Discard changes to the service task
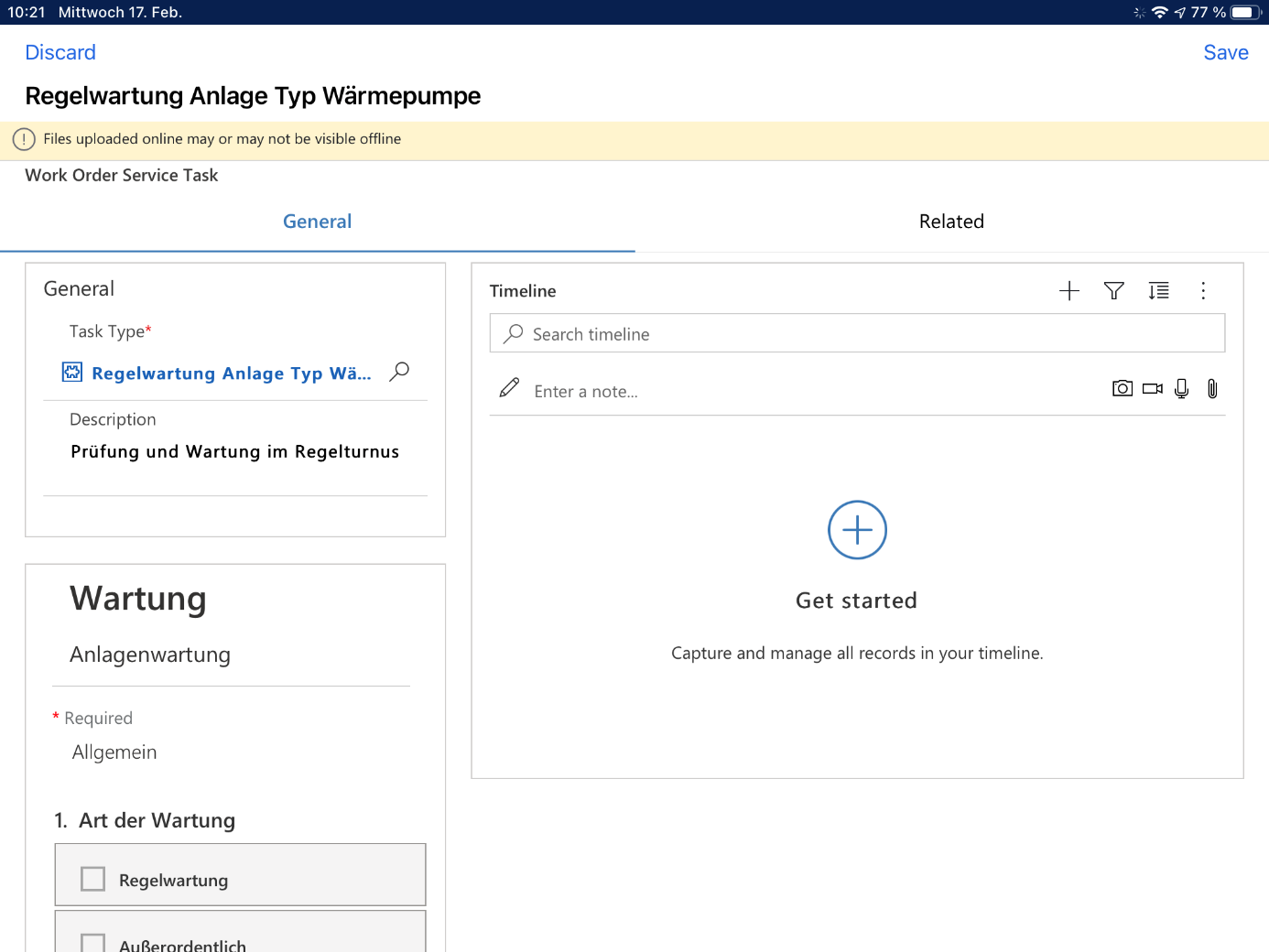The width and height of the screenshot is (1269, 952). pos(60,52)
